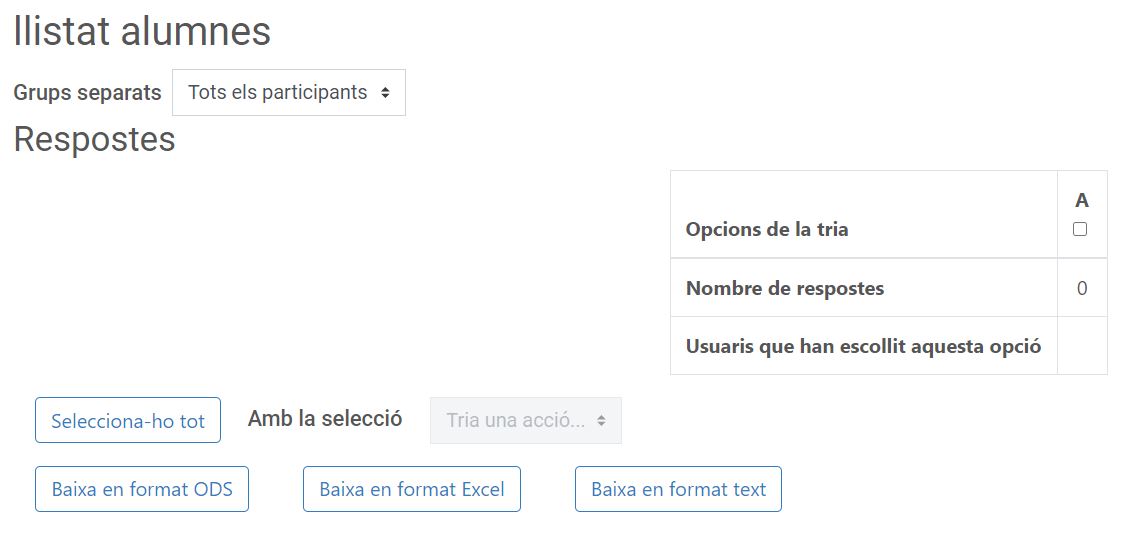1127x542 pixels.
Task: Download responses via 'Baixa en format ODS'
Action: (x=142, y=490)
